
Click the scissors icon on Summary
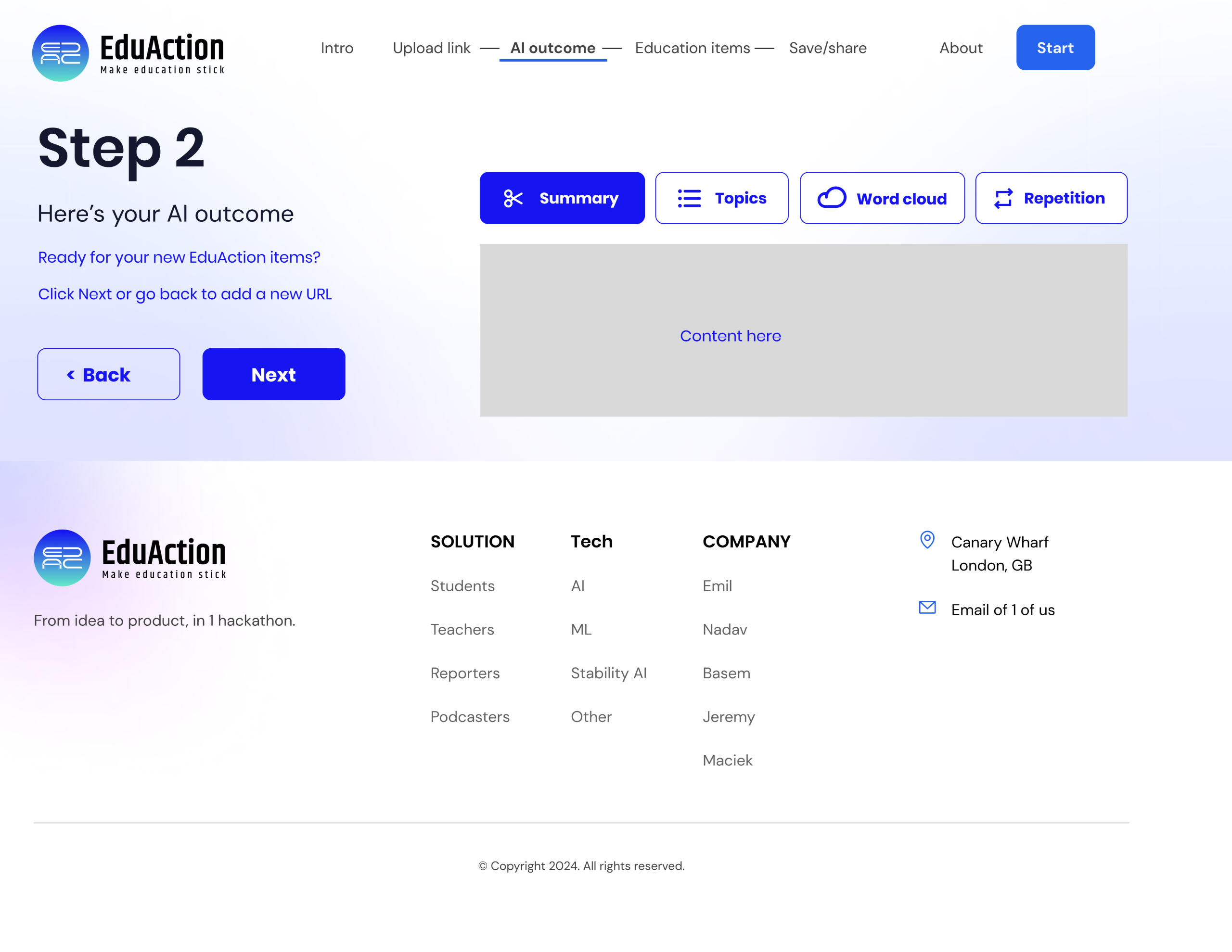coord(513,199)
